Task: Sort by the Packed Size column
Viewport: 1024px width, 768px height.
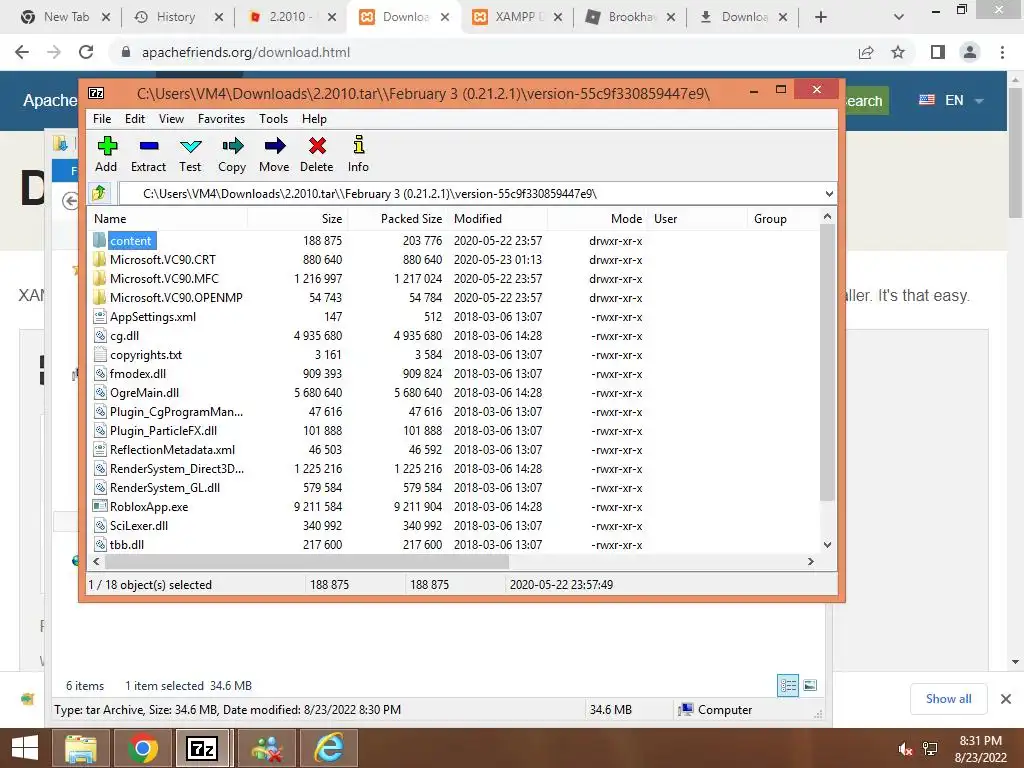Action: (398, 219)
